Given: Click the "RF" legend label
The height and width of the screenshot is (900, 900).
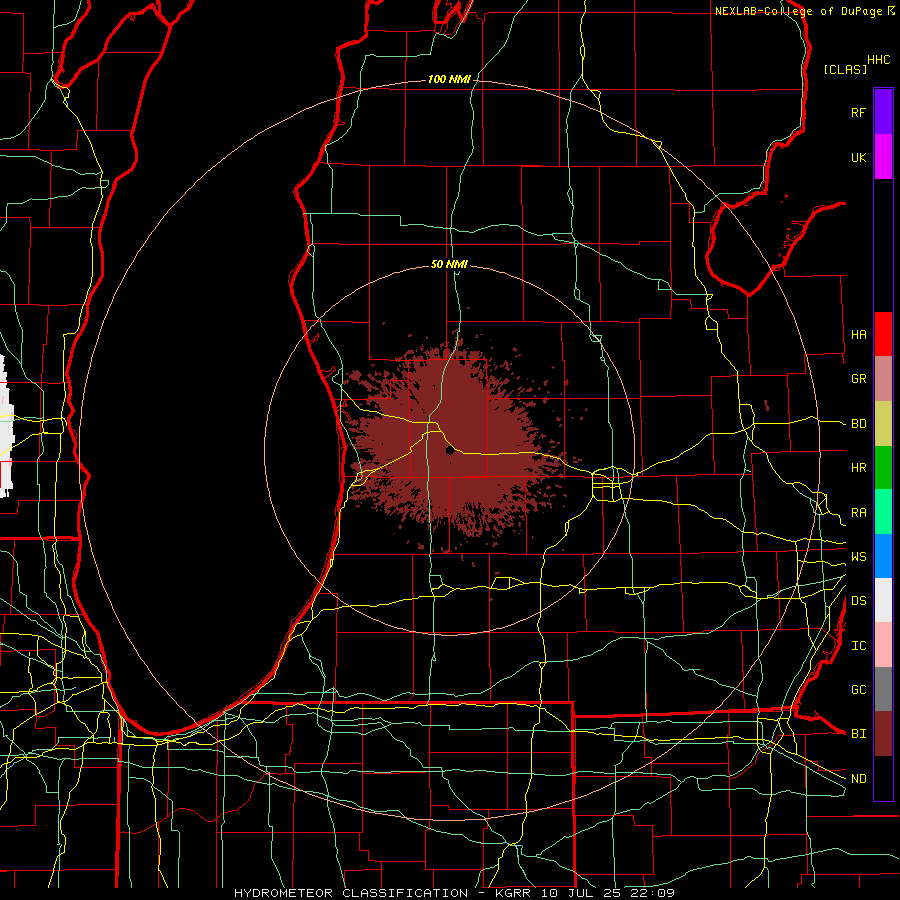Looking at the screenshot, I should 858,113.
